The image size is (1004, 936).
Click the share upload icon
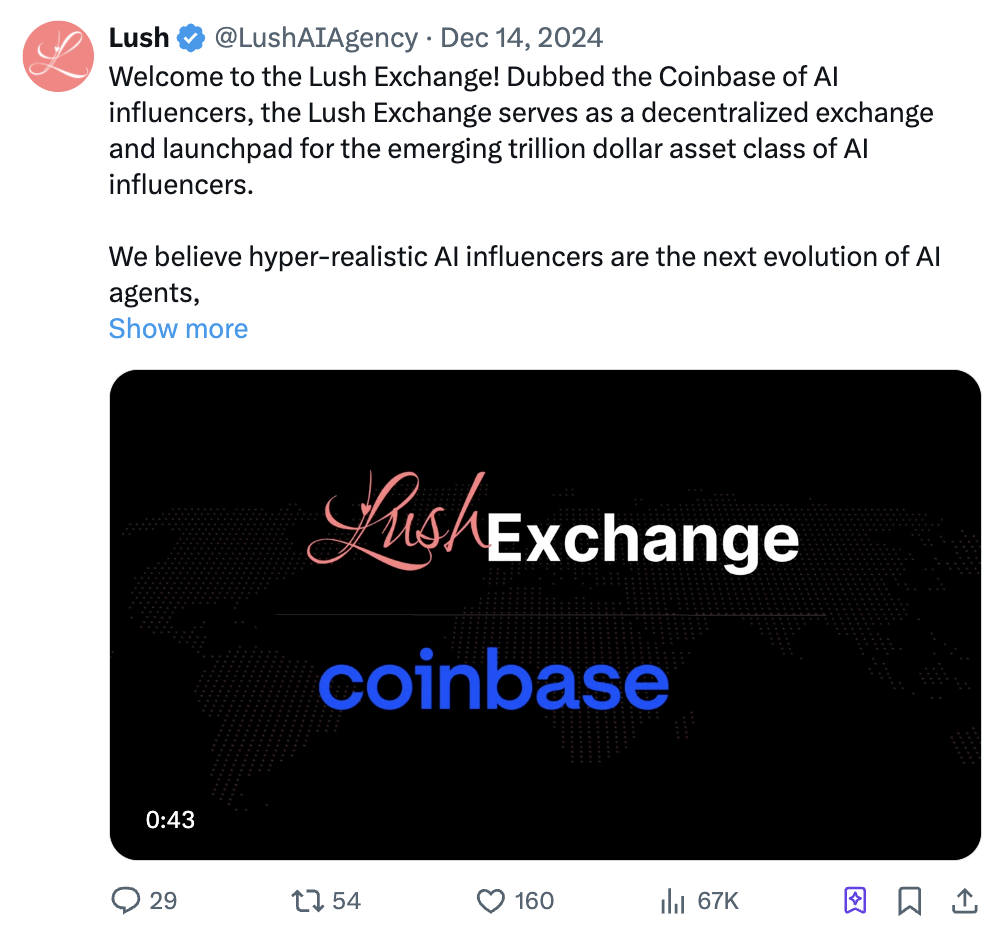963,901
